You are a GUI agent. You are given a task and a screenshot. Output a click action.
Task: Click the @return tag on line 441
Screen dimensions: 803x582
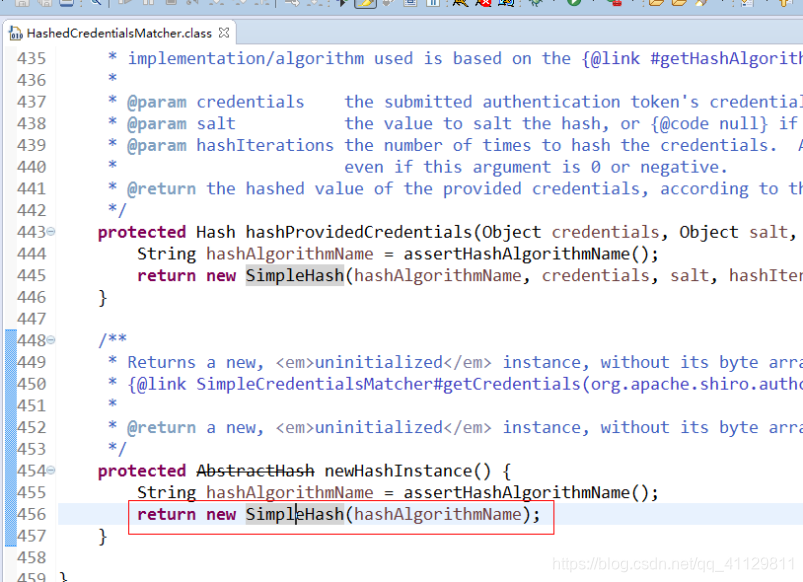(x=161, y=189)
